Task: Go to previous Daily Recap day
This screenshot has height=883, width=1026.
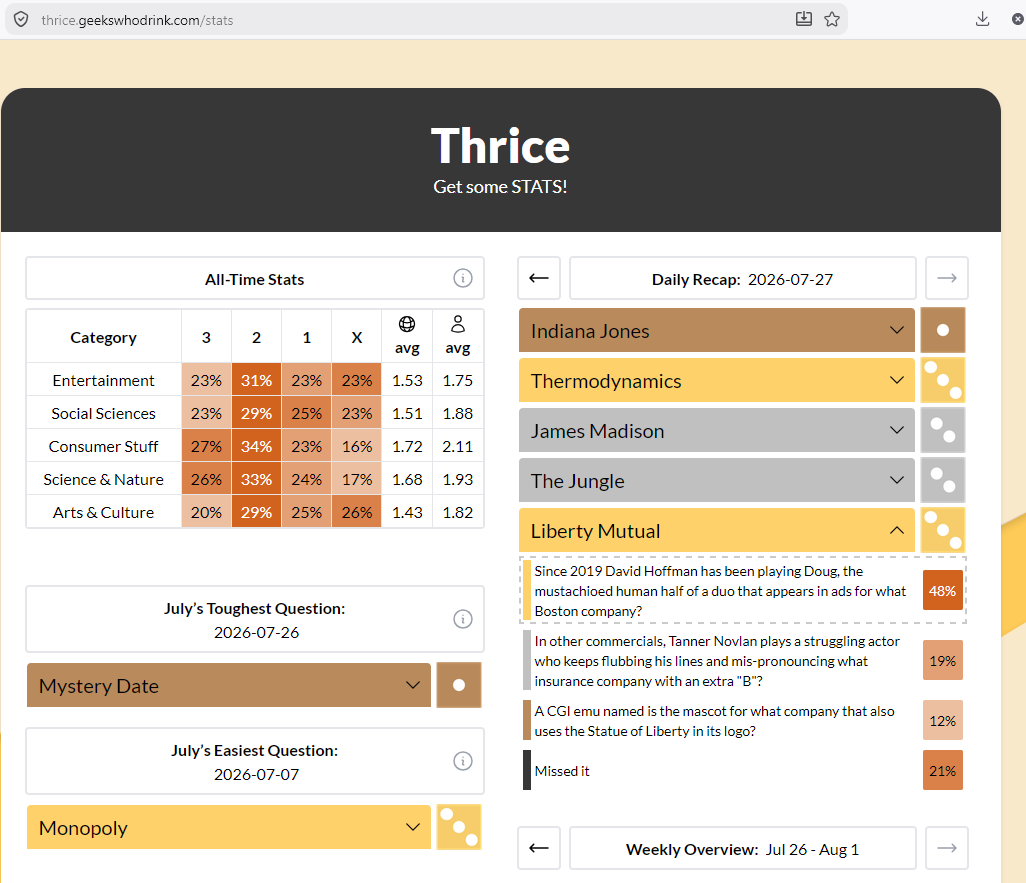Action: (x=539, y=278)
